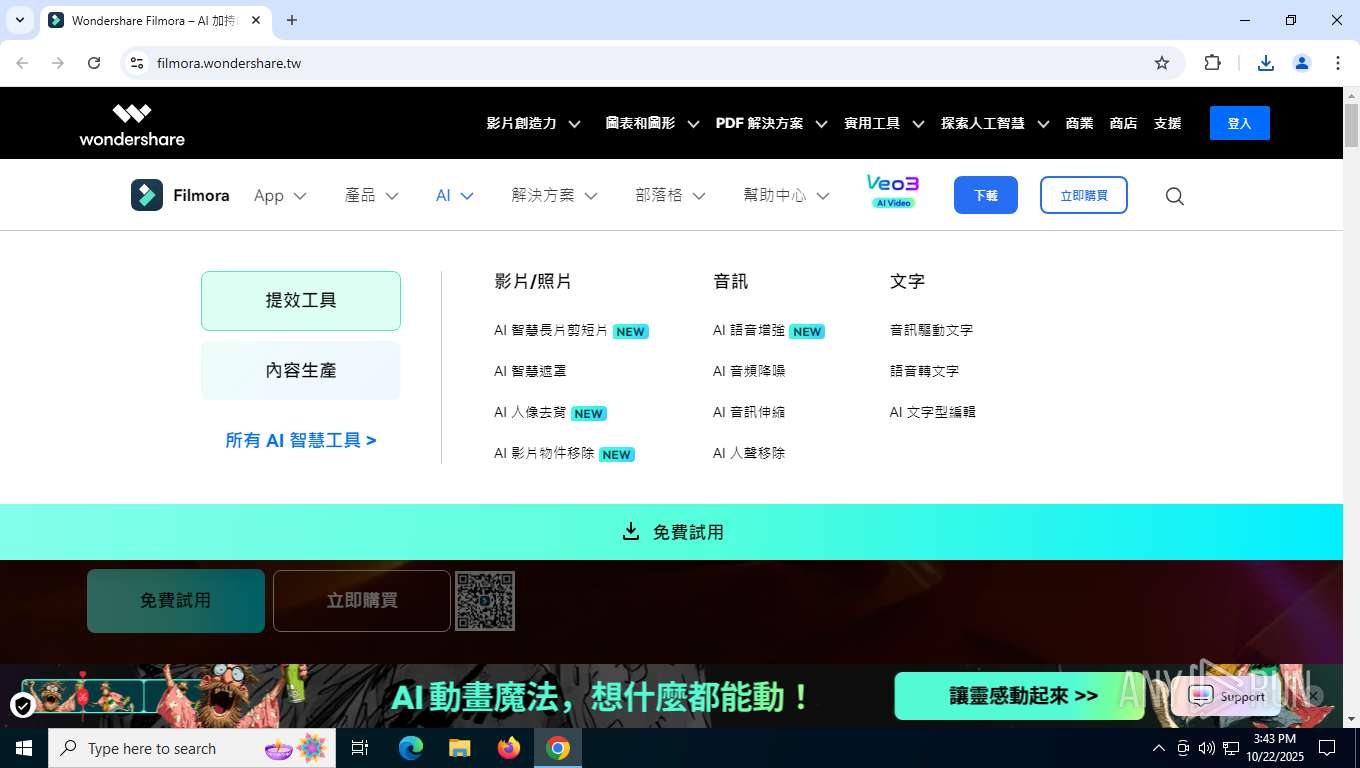Show hidden tray icons chevron
The width and height of the screenshot is (1360, 768).
click(1159, 748)
